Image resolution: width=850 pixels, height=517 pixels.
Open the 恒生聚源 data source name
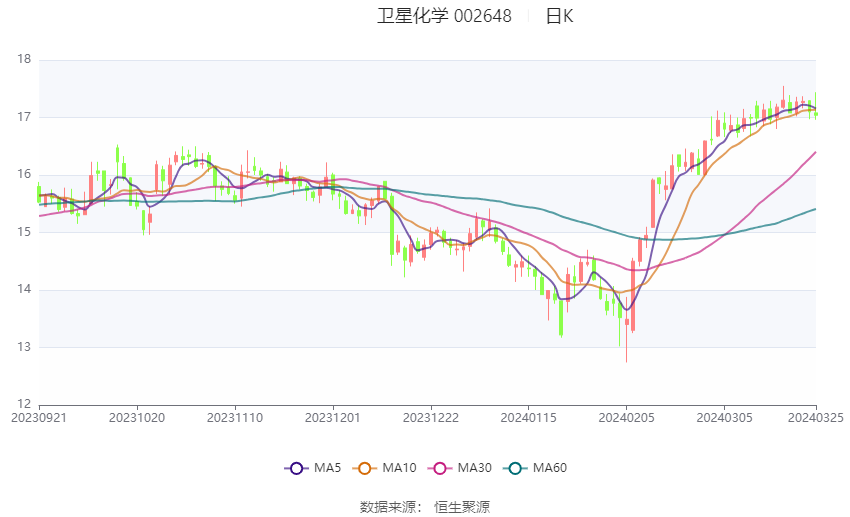pos(462,507)
